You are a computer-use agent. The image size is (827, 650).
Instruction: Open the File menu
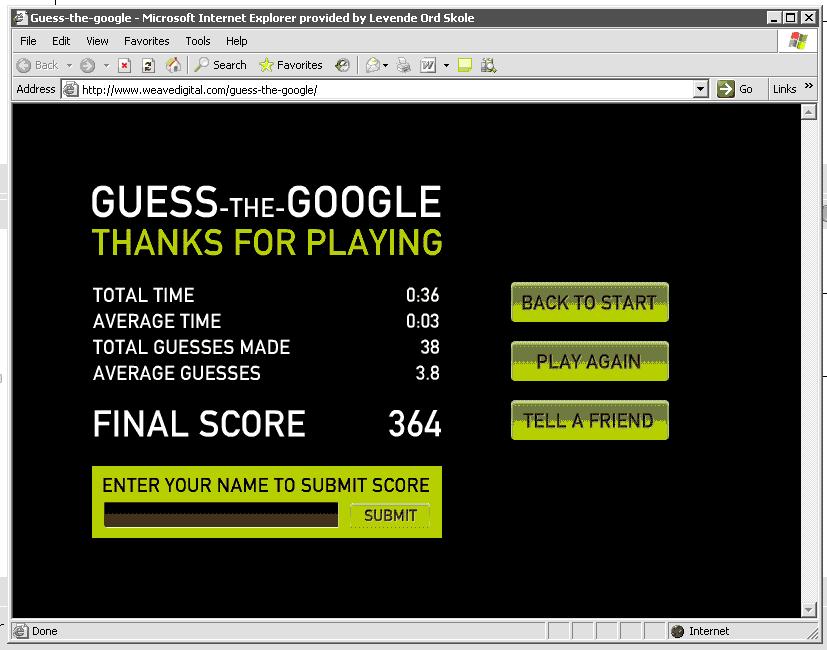pos(28,41)
